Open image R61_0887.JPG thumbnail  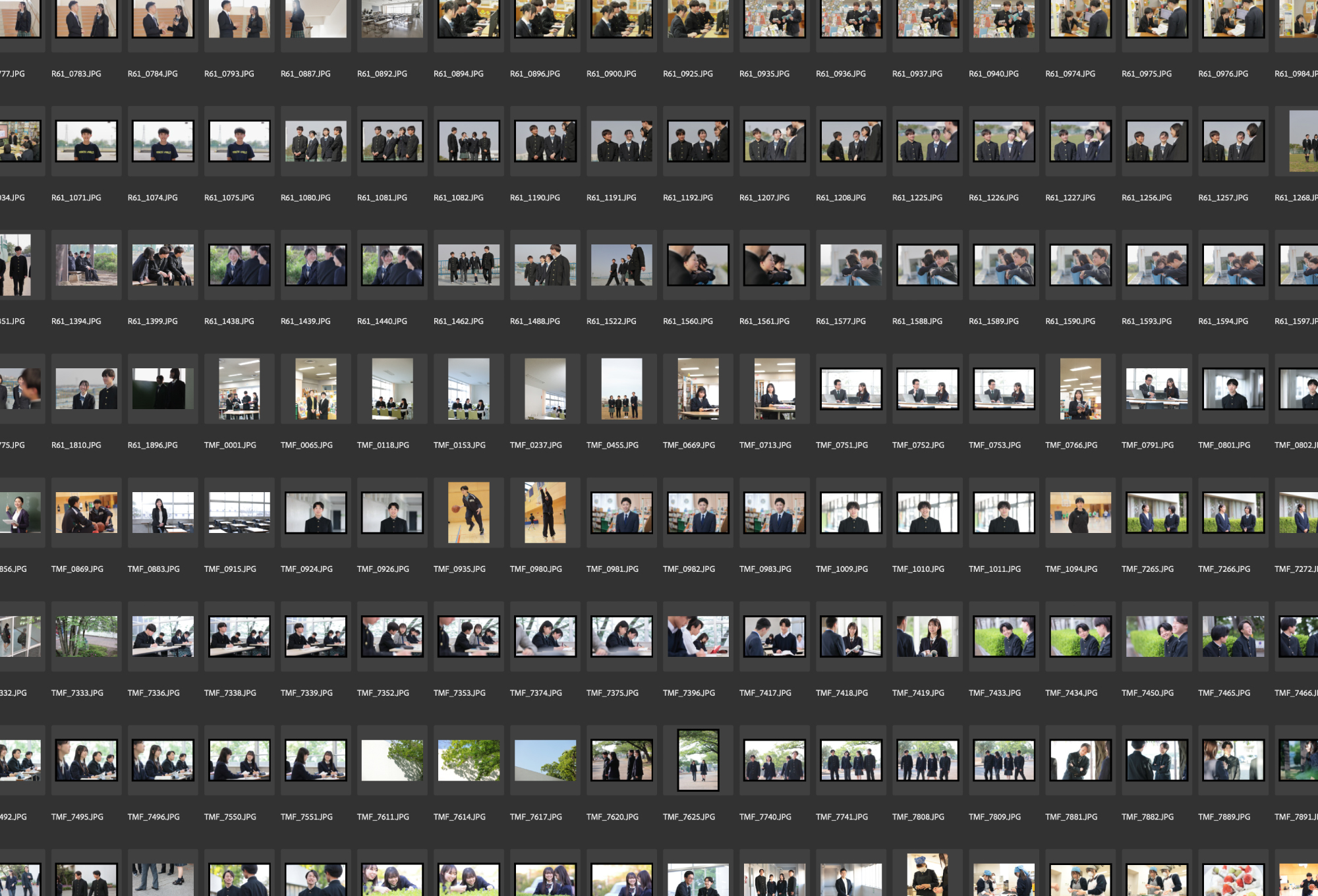(x=316, y=18)
